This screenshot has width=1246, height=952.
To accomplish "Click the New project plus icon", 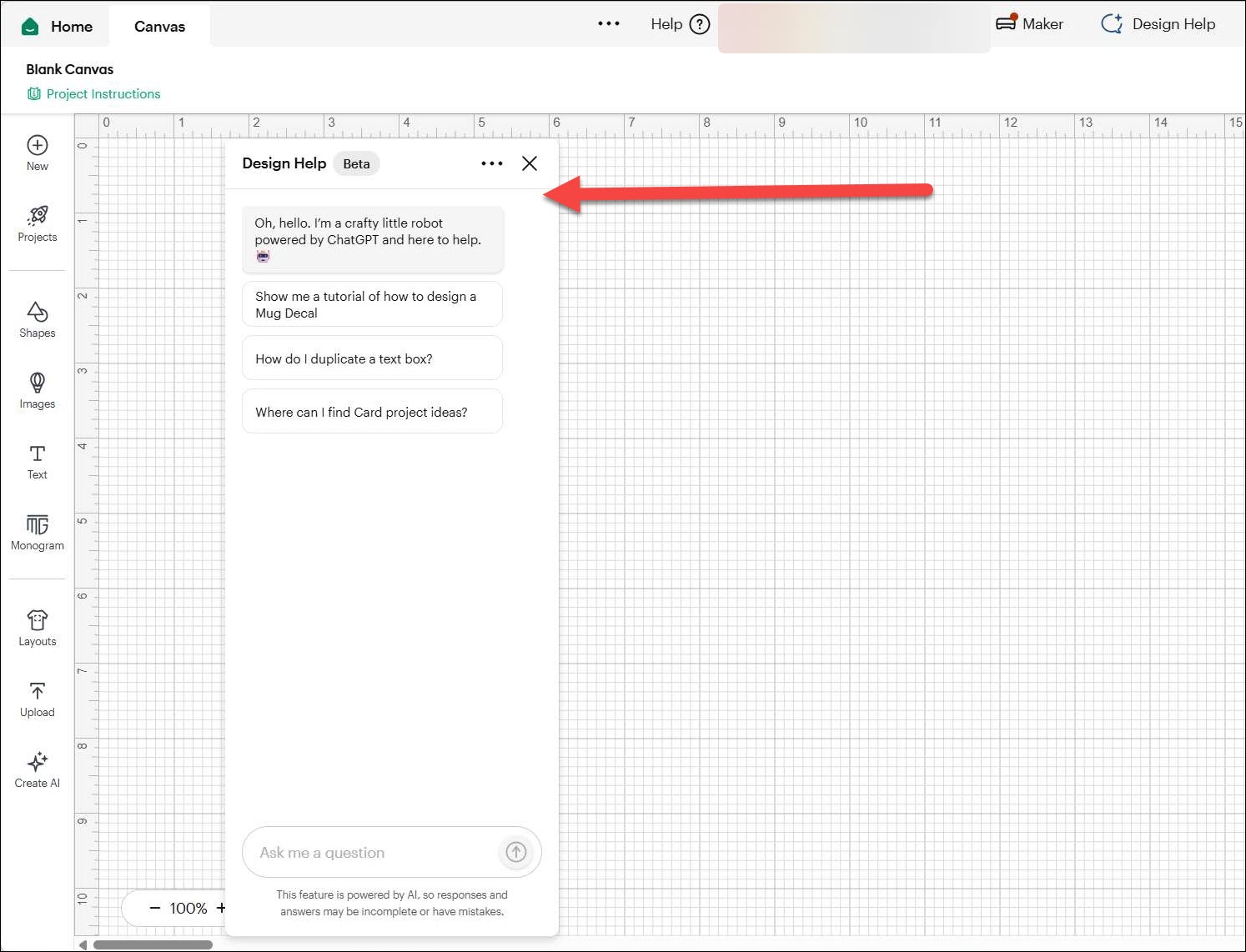I will pyautogui.click(x=38, y=145).
